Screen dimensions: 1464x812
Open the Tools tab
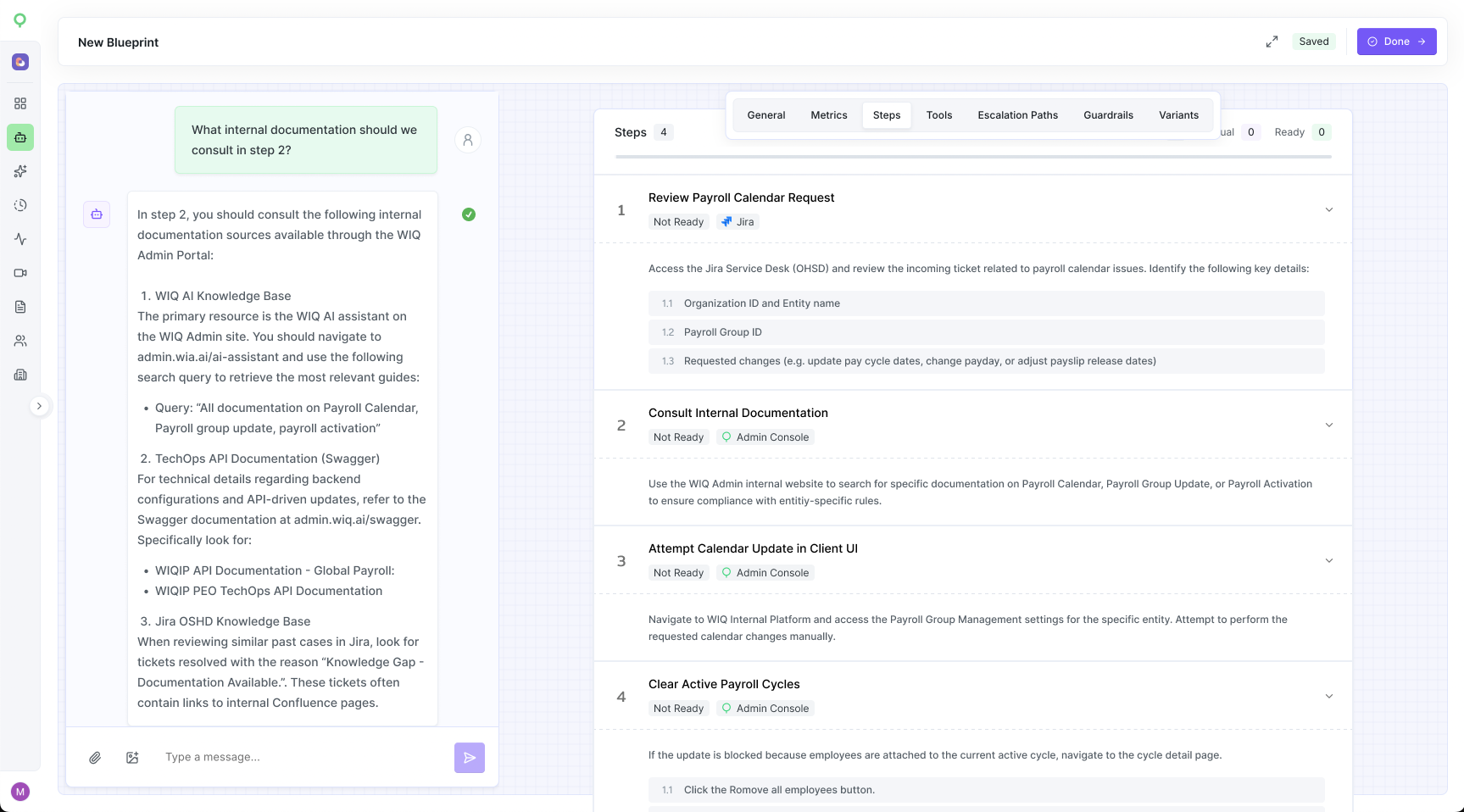939,115
